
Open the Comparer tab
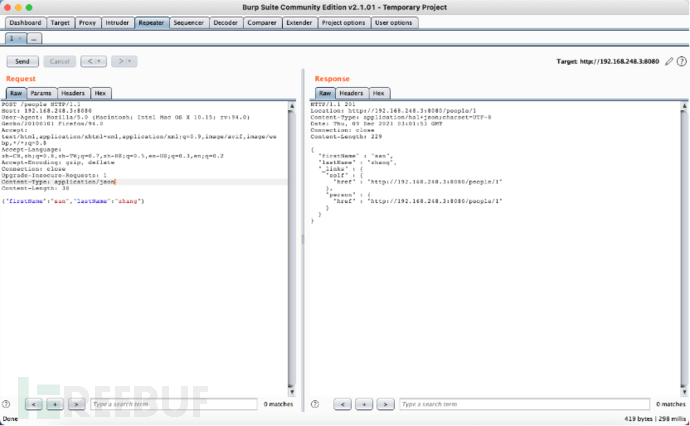click(x=262, y=23)
